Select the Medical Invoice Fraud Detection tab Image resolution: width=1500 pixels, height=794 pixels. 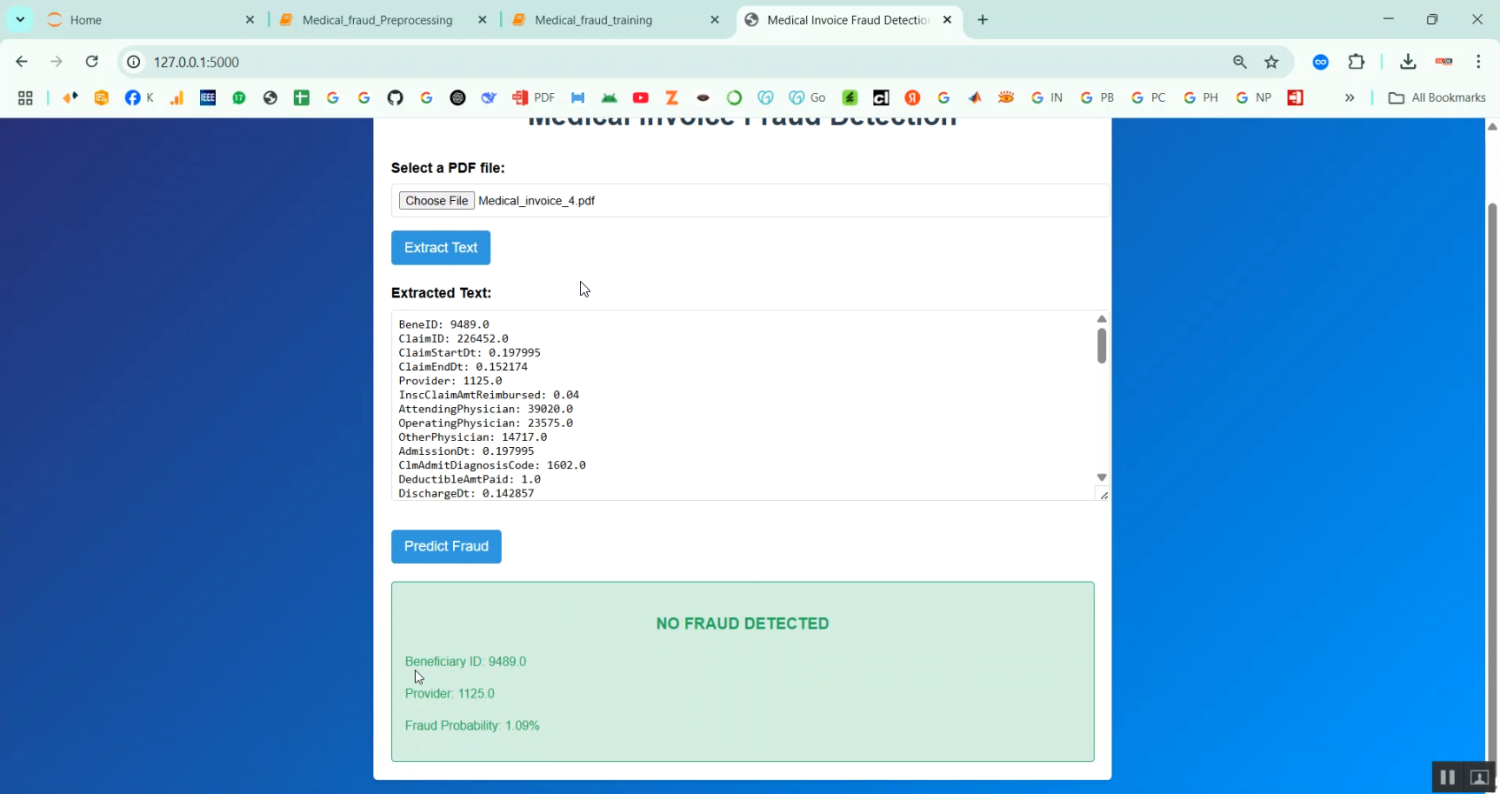tap(849, 20)
